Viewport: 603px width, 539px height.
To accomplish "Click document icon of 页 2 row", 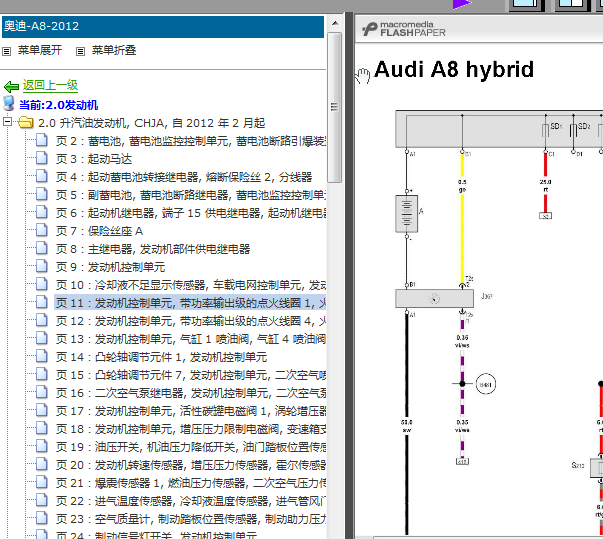I will click(x=42, y=140).
